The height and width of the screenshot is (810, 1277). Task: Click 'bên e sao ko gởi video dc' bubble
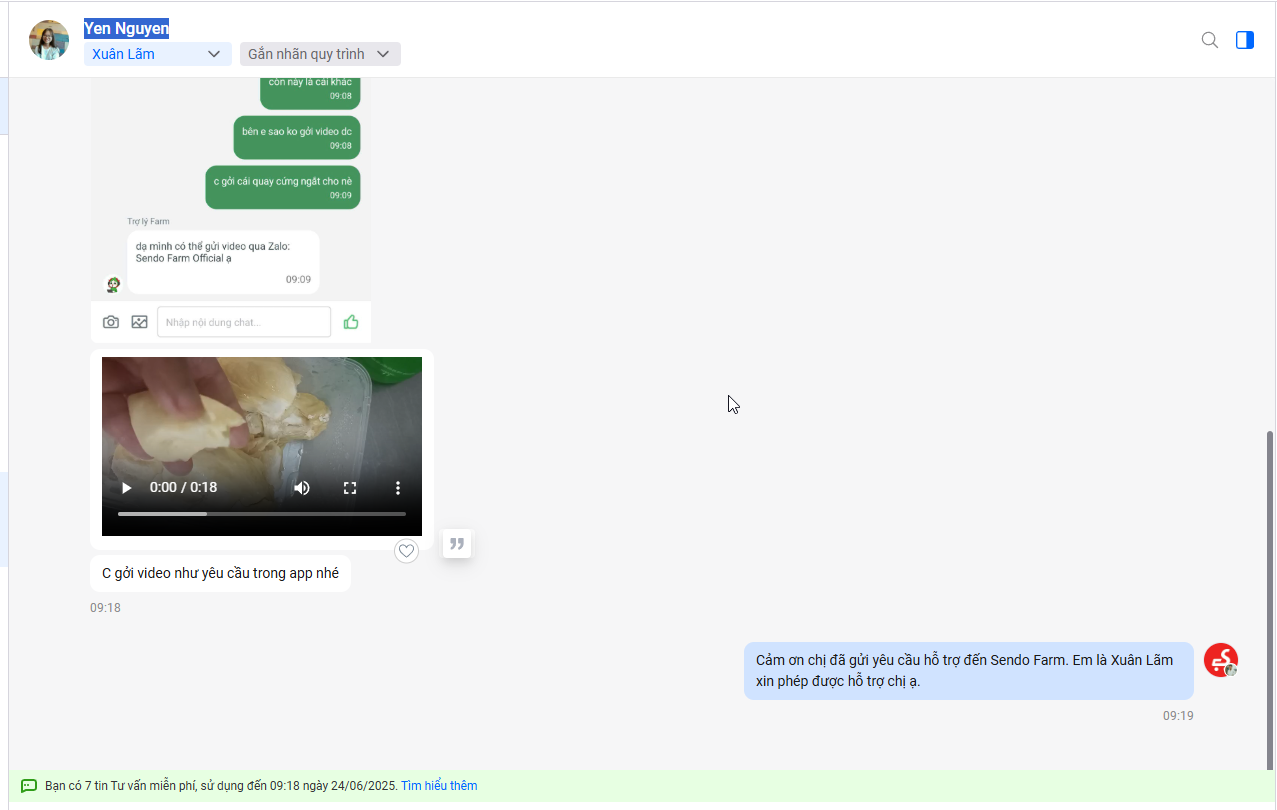[x=297, y=138]
